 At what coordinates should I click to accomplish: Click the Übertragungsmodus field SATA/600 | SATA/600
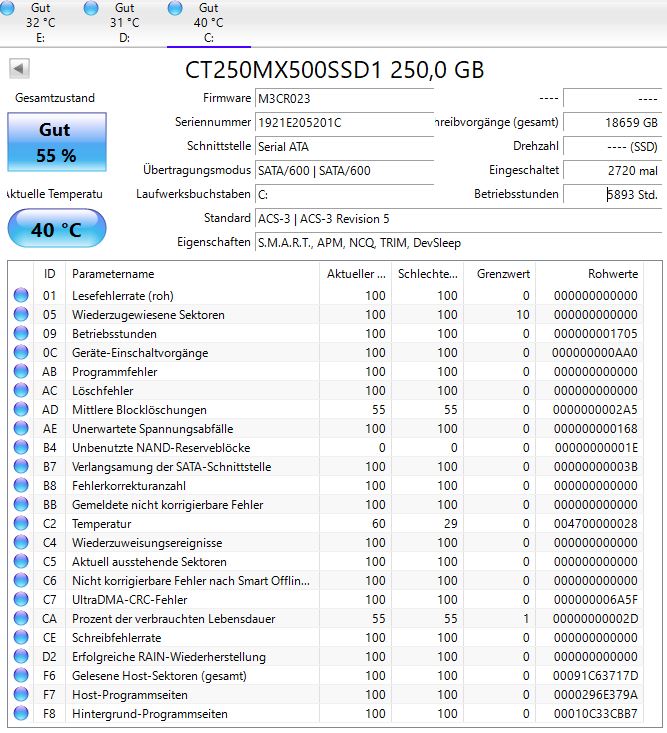pyautogui.click(x=344, y=171)
